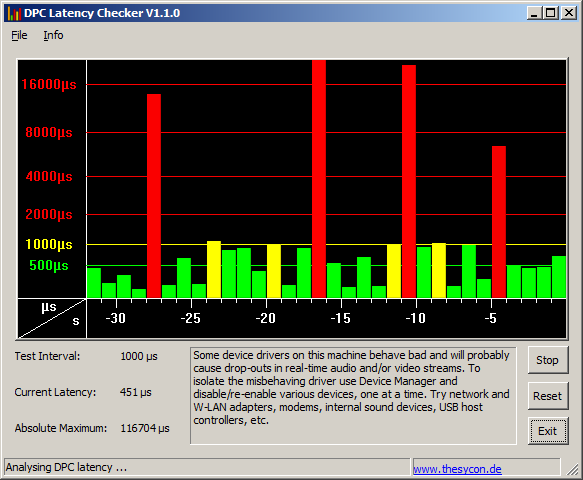The height and width of the screenshot is (480, 583).
Task: Open the www.thesycon.de link
Action: pyautogui.click(x=457, y=469)
